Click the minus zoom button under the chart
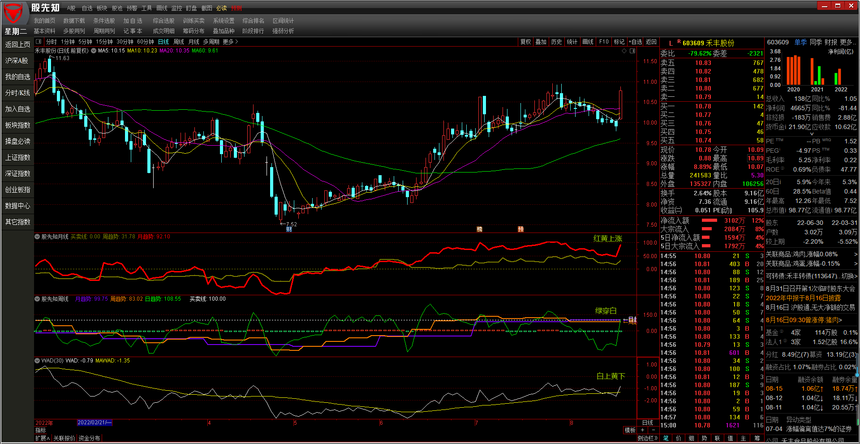Image resolution: width=860 pixels, height=444 pixels. click(652, 431)
